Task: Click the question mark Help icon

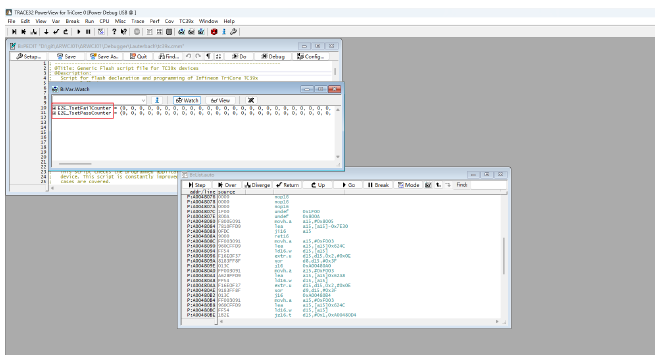Action: pyautogui.click(x=114, y=32)
